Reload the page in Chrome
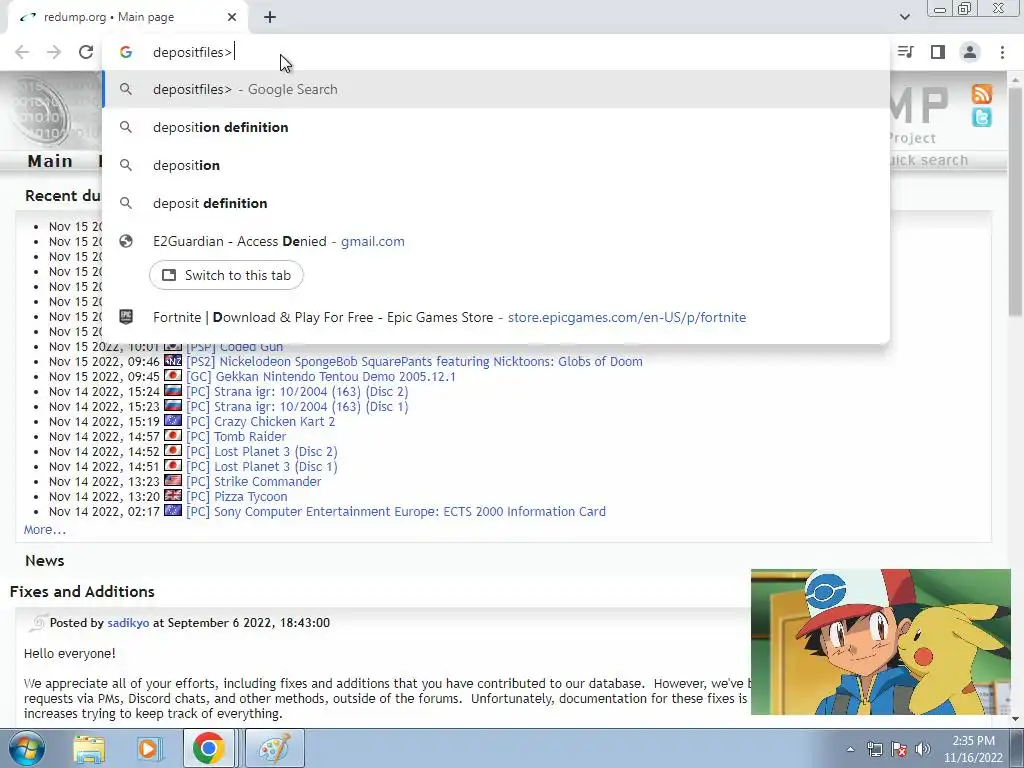Screen dimensions: 1024x768 point(86,52)
